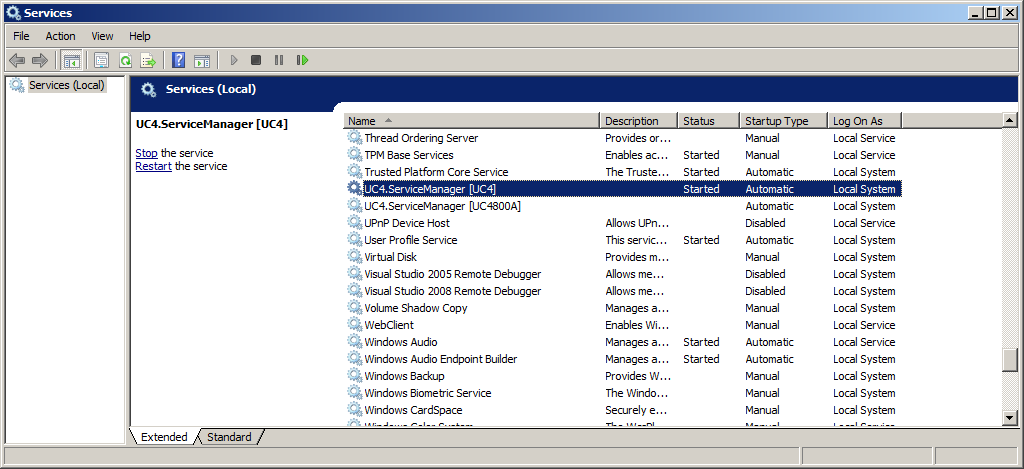Image resolution: width=1024 pixels, height=469 pixels.
Task: Click the scrollbar up arrow of services list
Action: point(1010,120)
